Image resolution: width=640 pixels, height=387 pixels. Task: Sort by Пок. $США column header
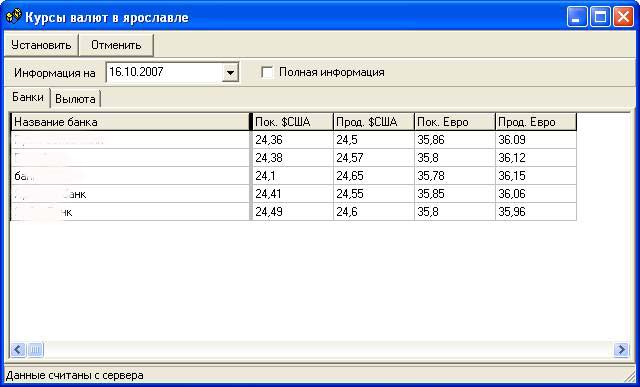point(293,122)
